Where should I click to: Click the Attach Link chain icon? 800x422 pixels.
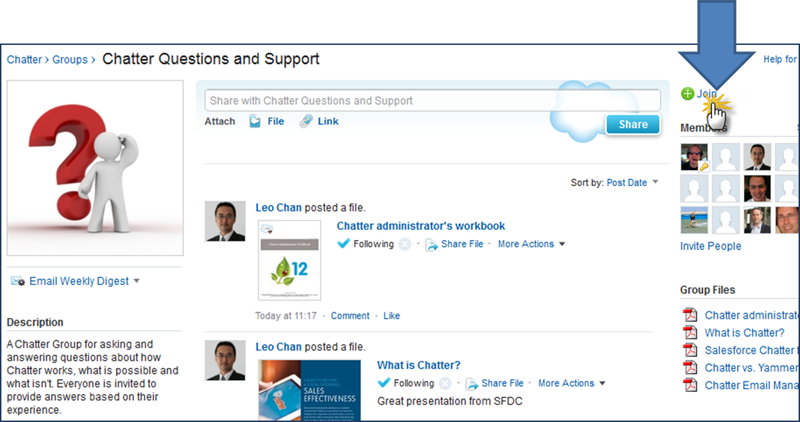306,121
